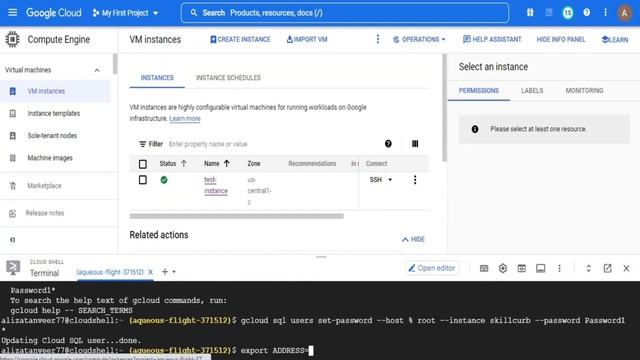This screenshot has width=640, height=360.
Task: Click the Cloud Shell terminal logo icon
Action: coord(13,268)
